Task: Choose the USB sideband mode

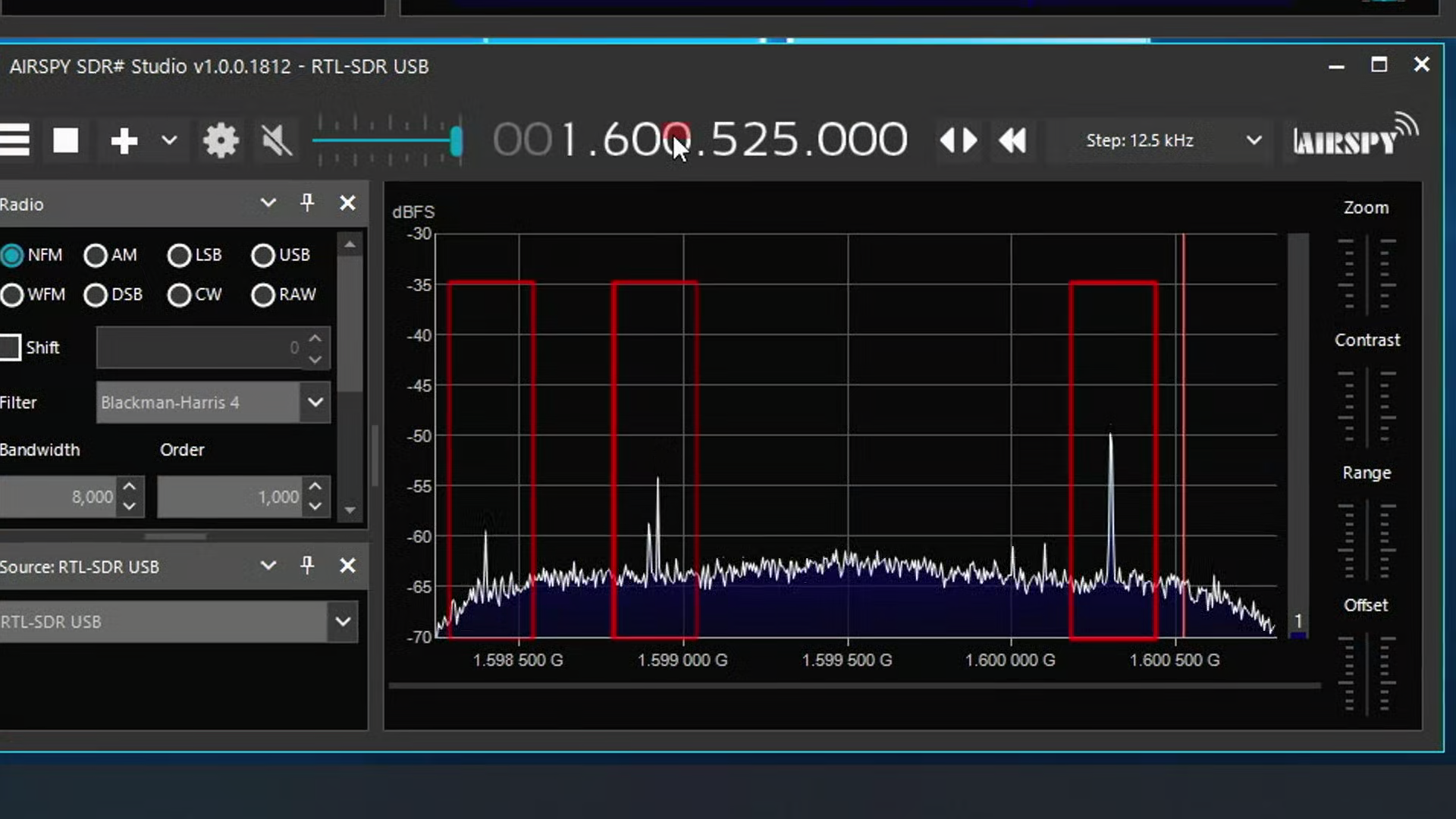Action: tap(263, 256)
